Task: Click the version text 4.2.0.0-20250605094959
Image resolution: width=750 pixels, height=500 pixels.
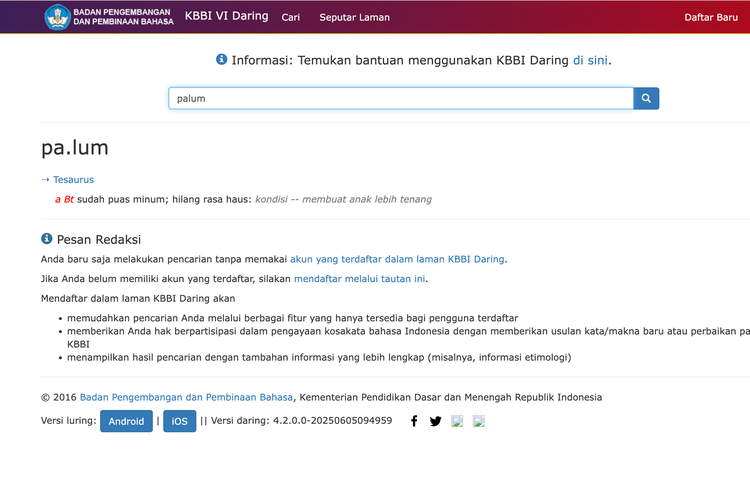Action: (332, 421)
